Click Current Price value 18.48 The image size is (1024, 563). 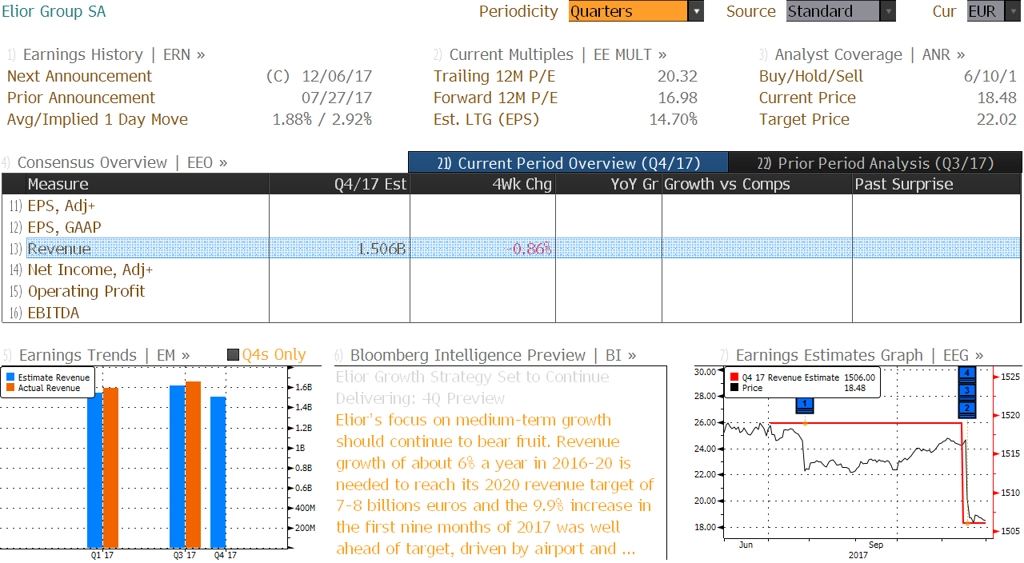(997, 98)
